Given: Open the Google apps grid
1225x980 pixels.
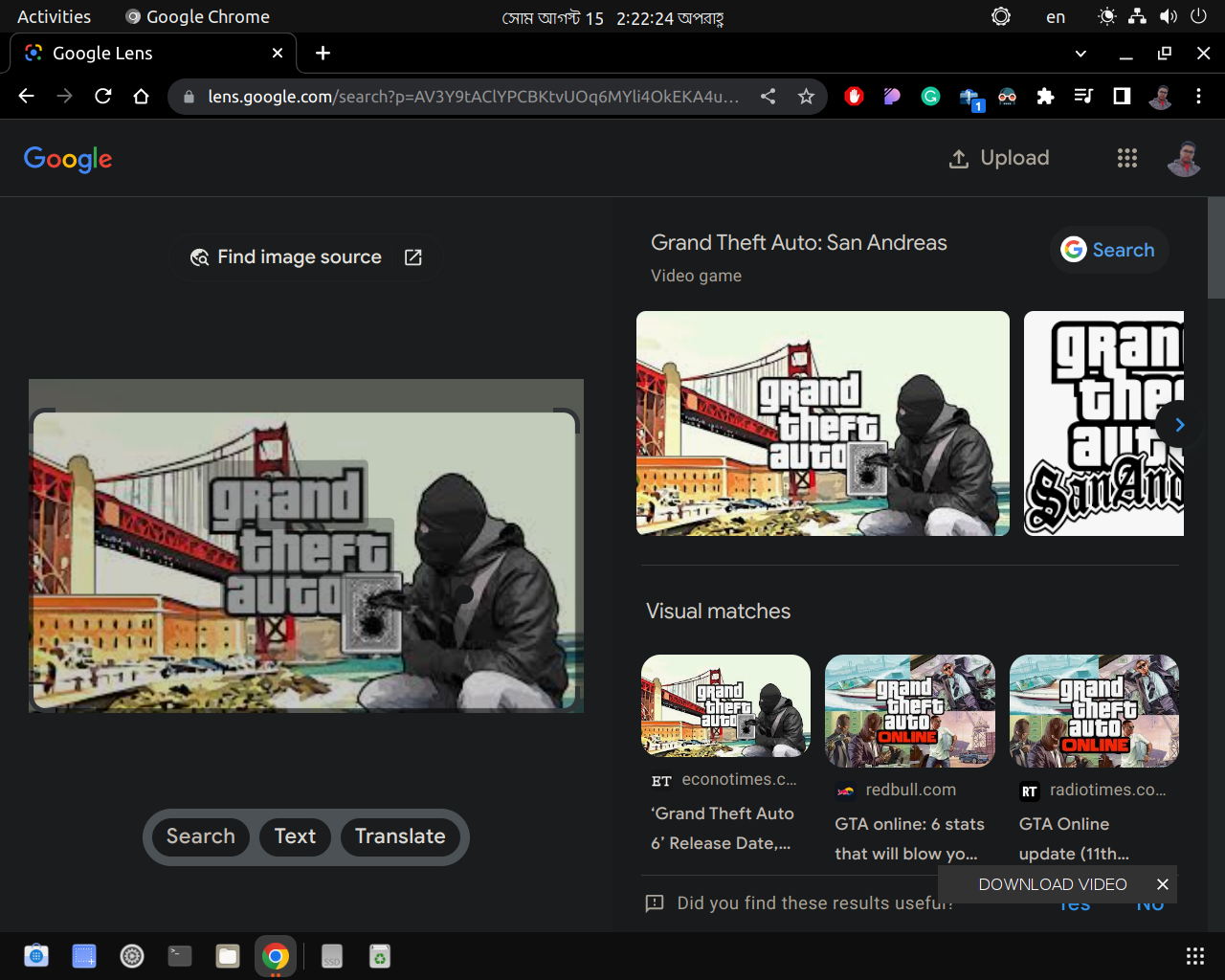Looking at the screenshot, I should point(1127,158).
